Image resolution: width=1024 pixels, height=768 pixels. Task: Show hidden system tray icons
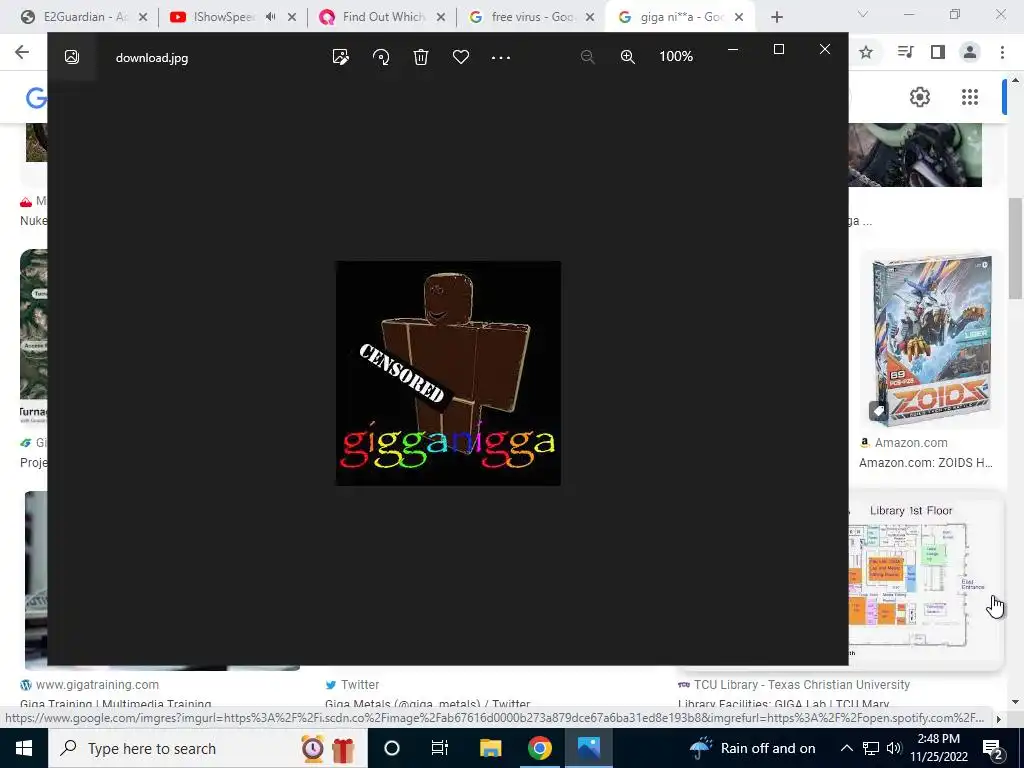(x=846, y=748)
